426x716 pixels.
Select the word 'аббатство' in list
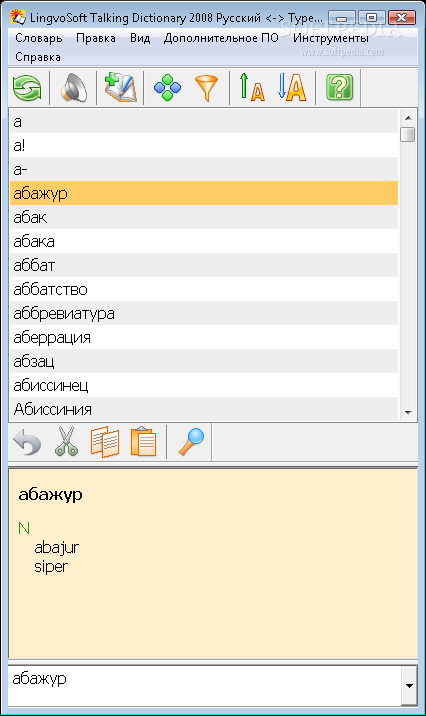(204, 289)
